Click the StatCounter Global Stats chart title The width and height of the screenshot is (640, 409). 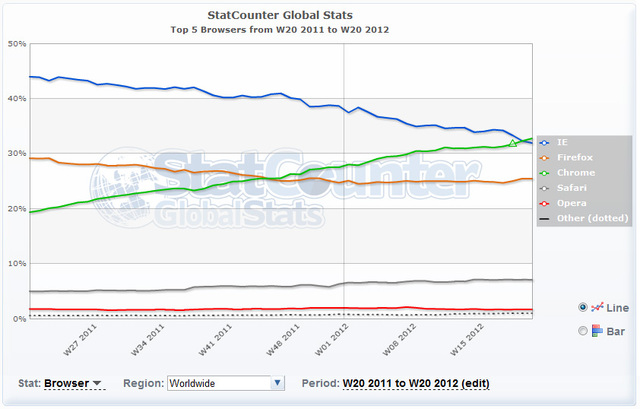[280, 16]
